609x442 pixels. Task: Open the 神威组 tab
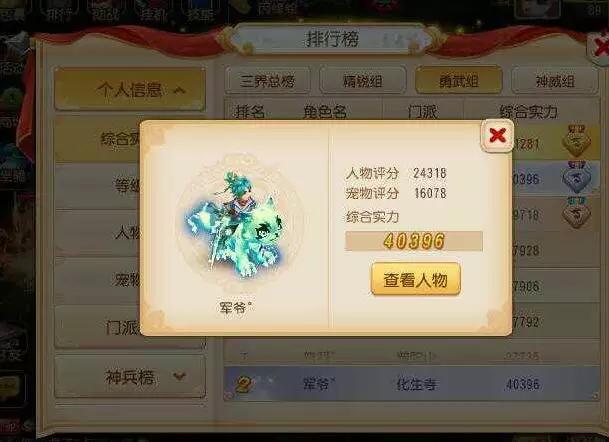pos(555,81)
